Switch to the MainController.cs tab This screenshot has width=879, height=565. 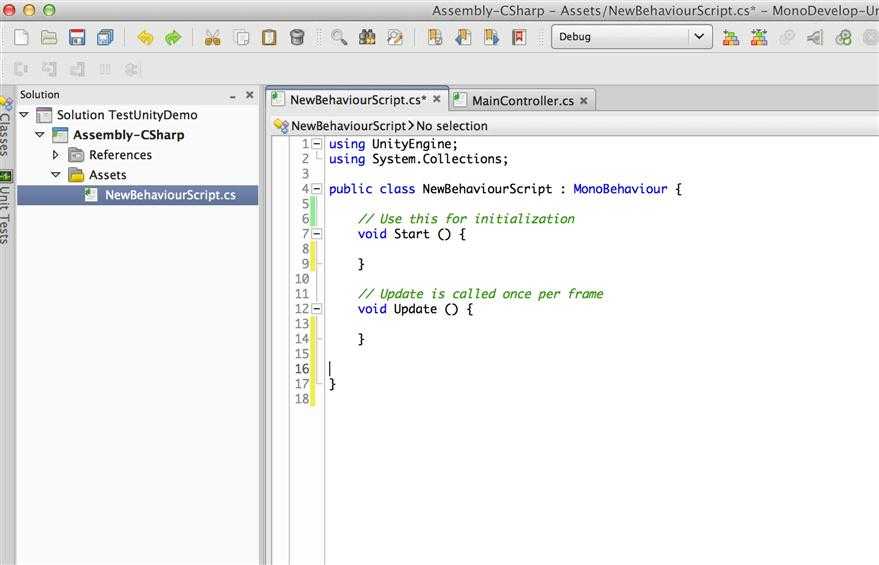click(522, 101)
